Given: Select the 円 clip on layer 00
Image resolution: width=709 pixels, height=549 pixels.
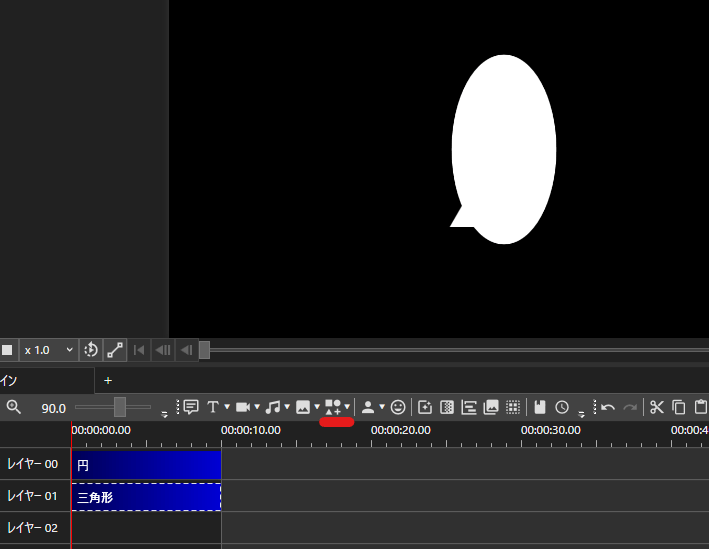Looking at the screenshot, I should (146, 465).
